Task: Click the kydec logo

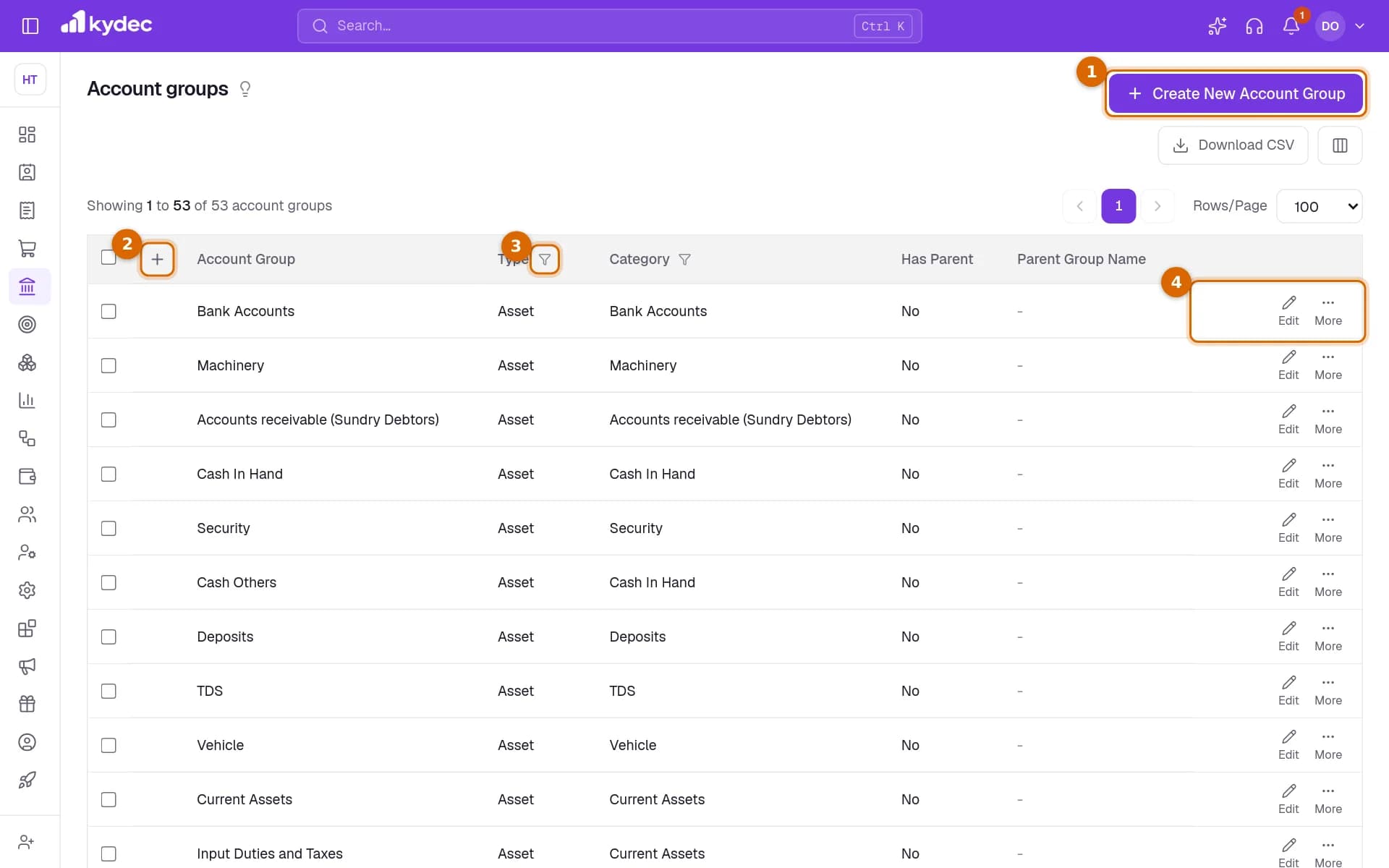Action: coord(106,24)
